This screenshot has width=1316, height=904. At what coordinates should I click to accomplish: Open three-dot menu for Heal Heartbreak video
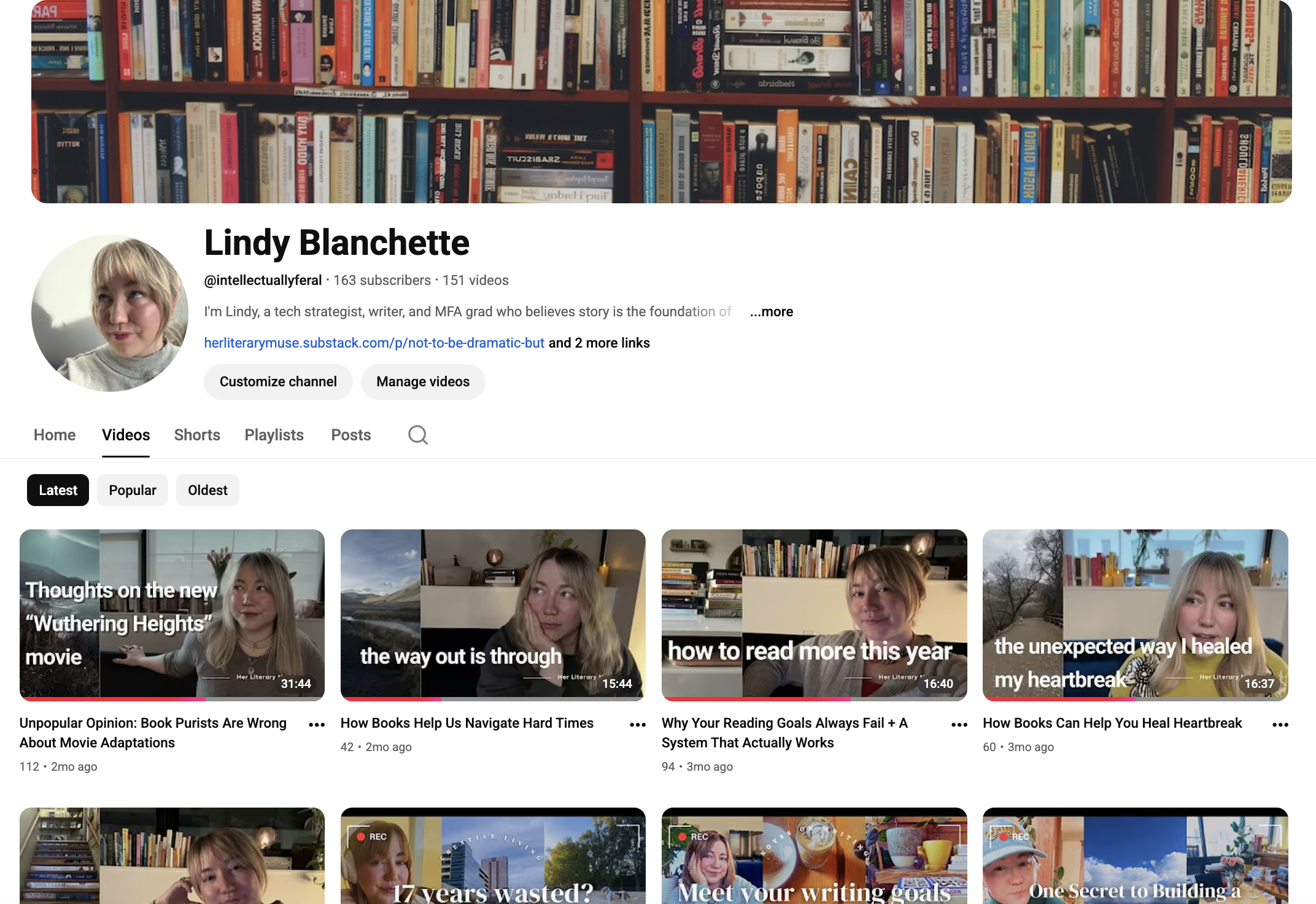[x=1280, y=725]
